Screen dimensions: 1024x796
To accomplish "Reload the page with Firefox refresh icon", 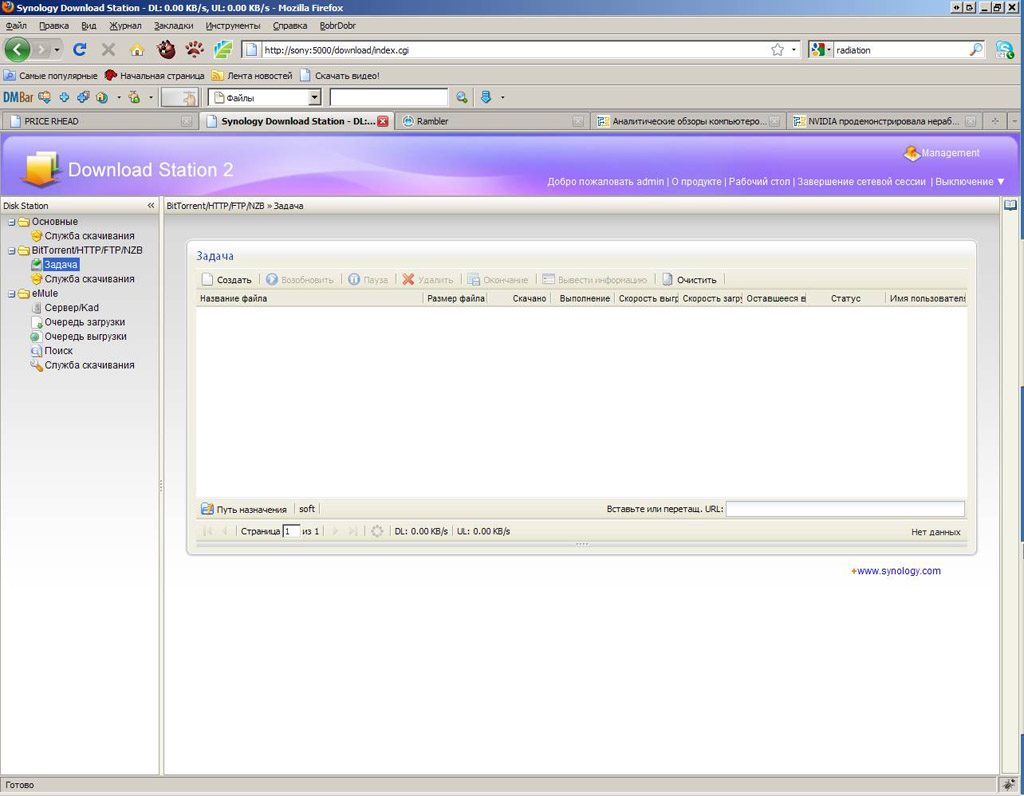I will [80, 49].
